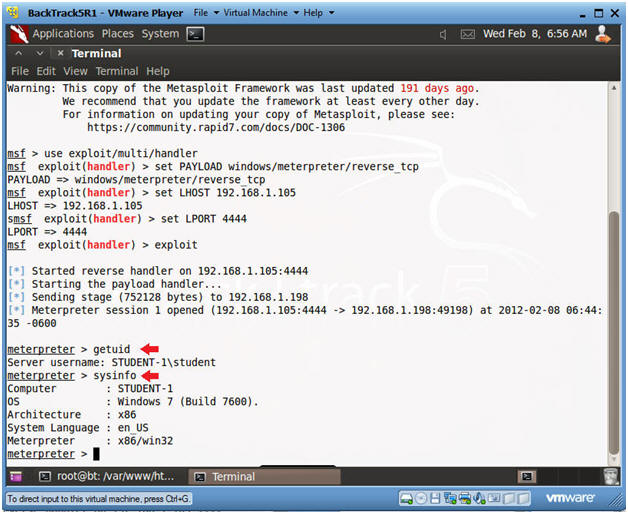Click the '191 days ago' red text
Viewport: 628px width, 514px height.
[437, 88]
